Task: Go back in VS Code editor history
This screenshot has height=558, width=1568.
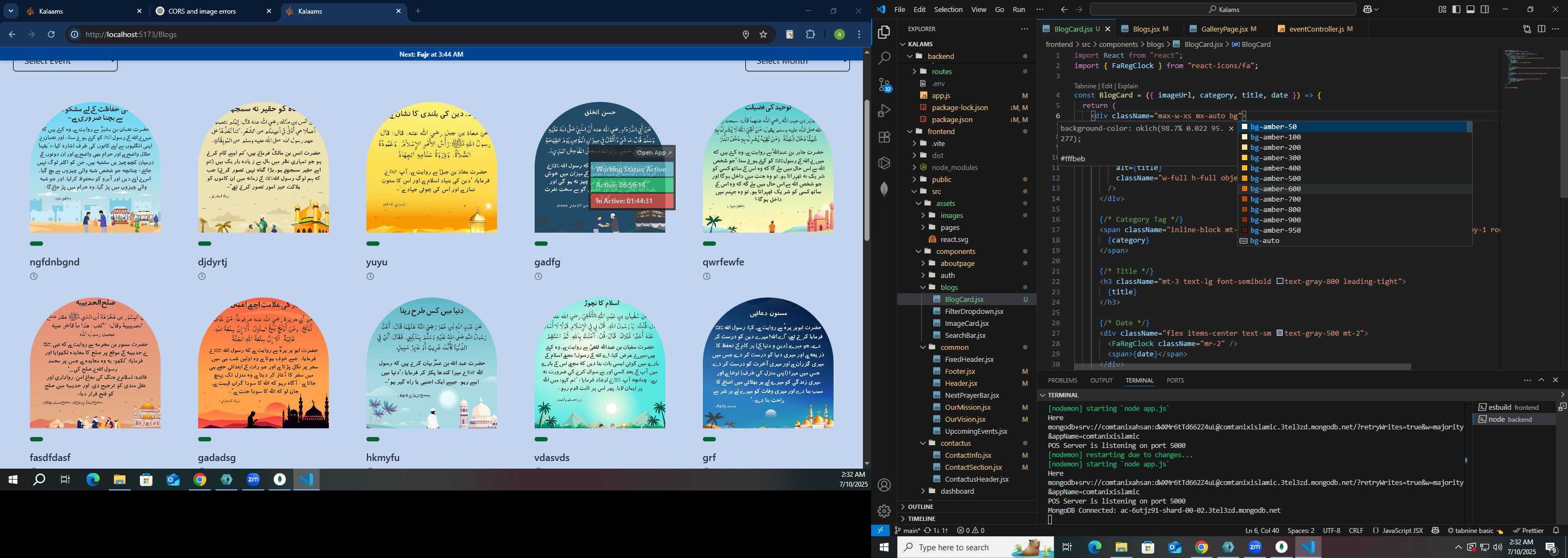Action: [x=1064, y=9]
